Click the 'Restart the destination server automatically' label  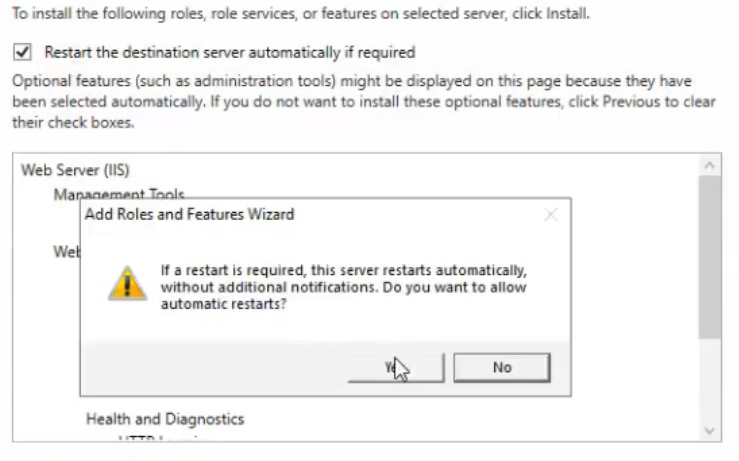[230, 52]
